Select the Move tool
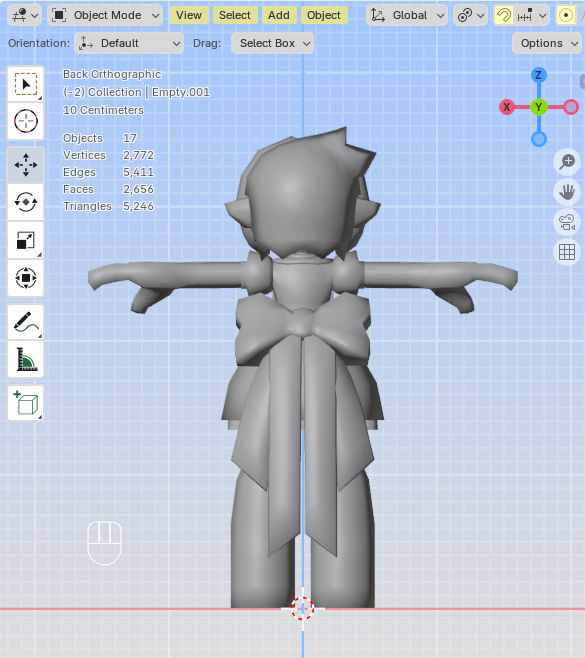585x658 pixels. pyautogui.click(x=26, y=165)
